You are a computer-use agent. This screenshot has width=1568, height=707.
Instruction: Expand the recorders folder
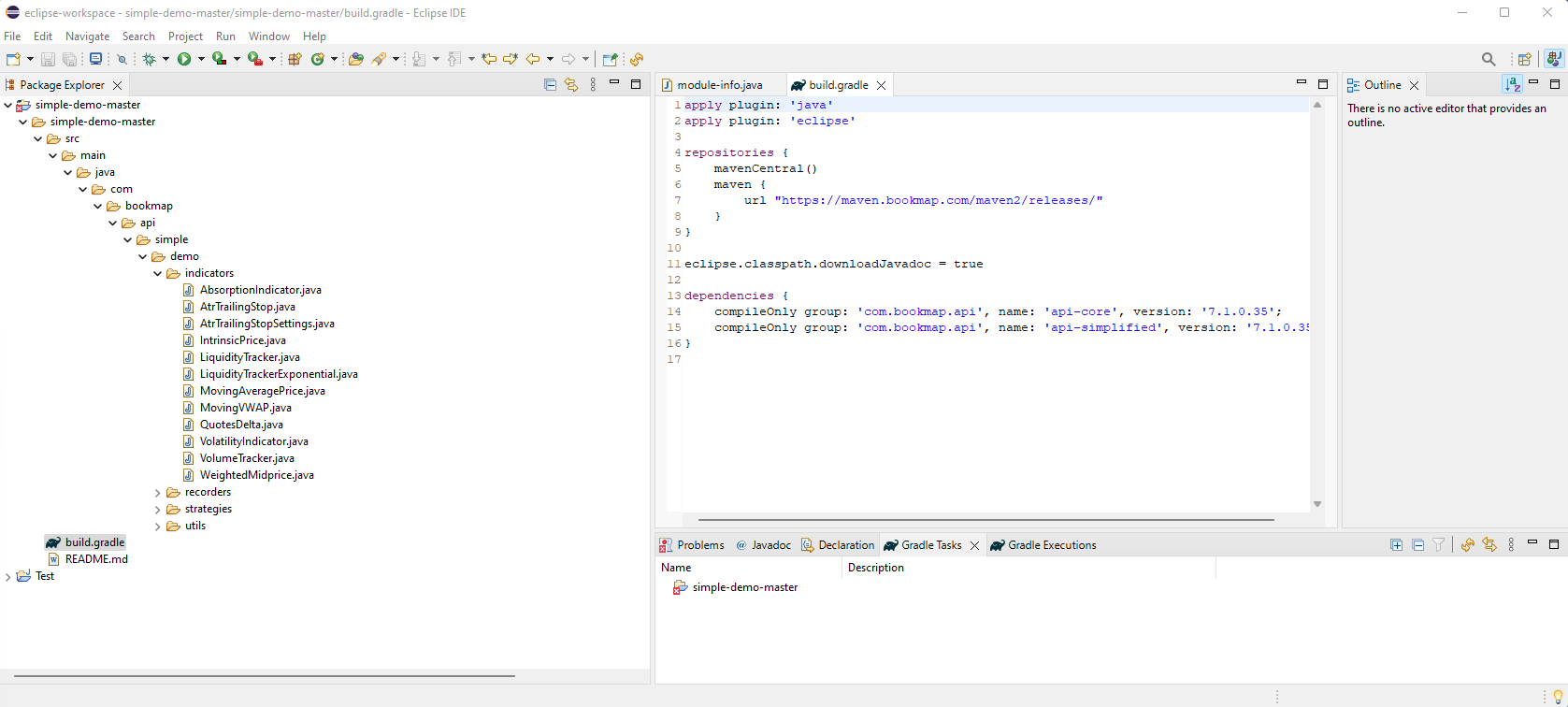click(x=158, y=493)
